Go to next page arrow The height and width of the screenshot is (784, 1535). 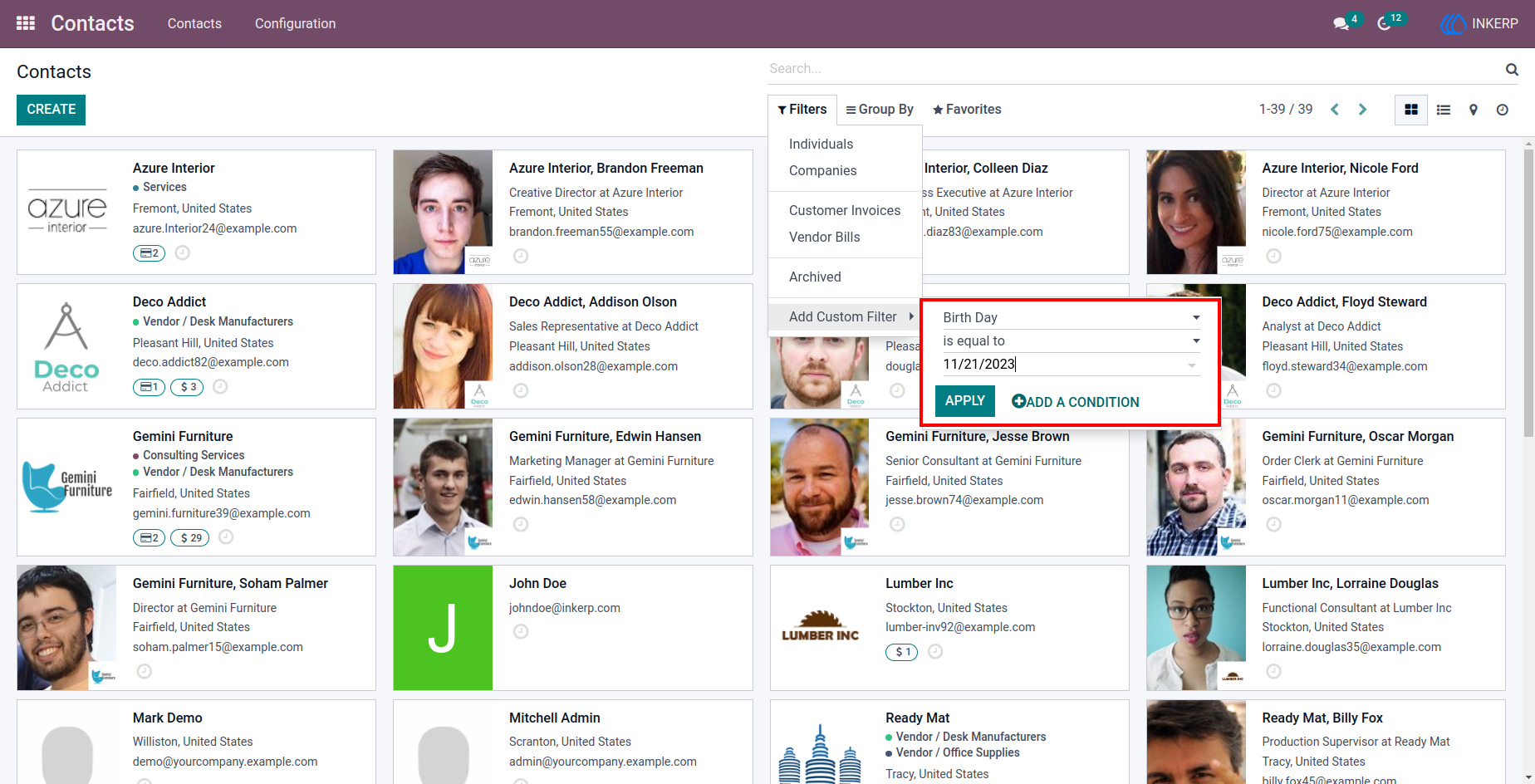1362,110
